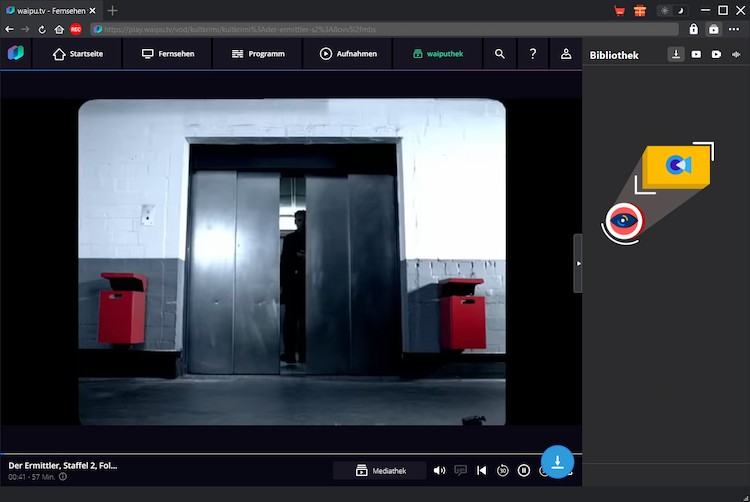Pause the video playback
The height and width of the screenshot is (502, 750).
(524, 471)
